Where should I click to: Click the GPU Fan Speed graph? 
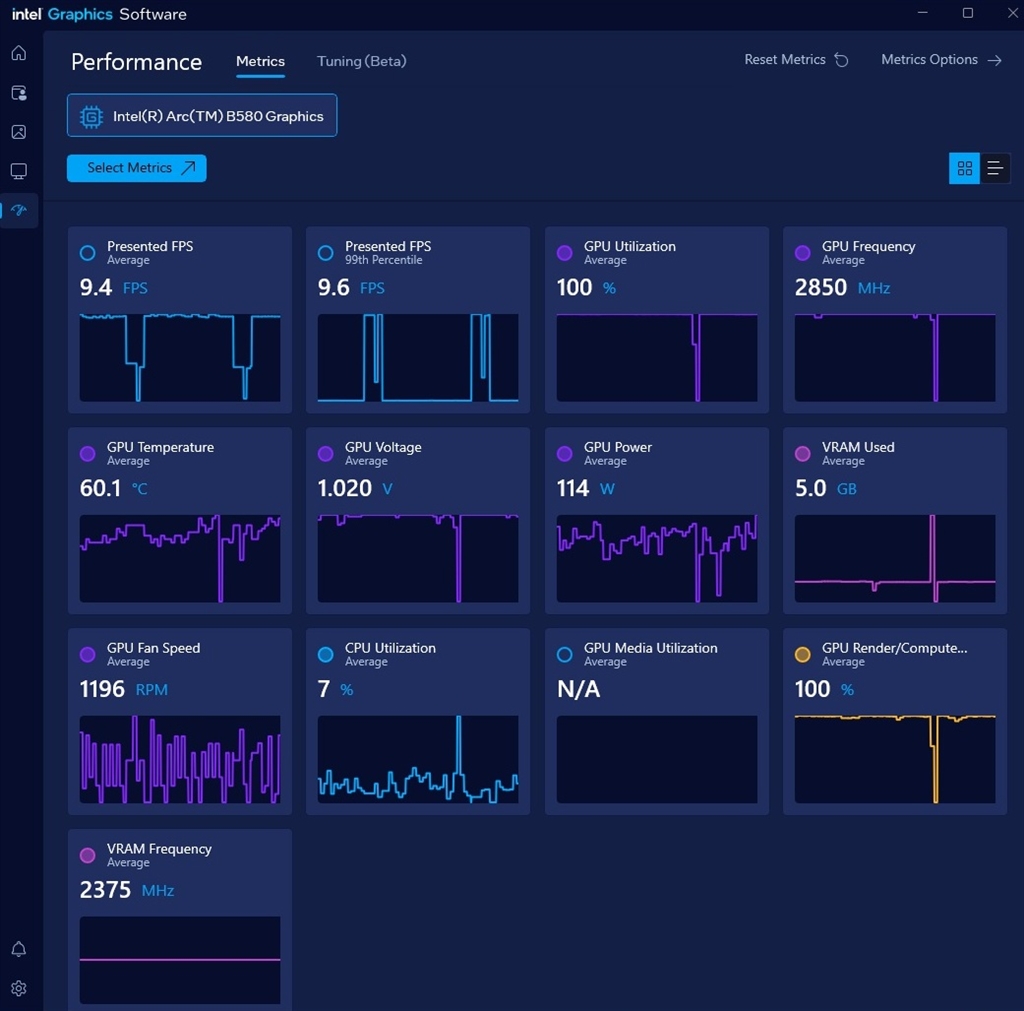tap(180, 759)
